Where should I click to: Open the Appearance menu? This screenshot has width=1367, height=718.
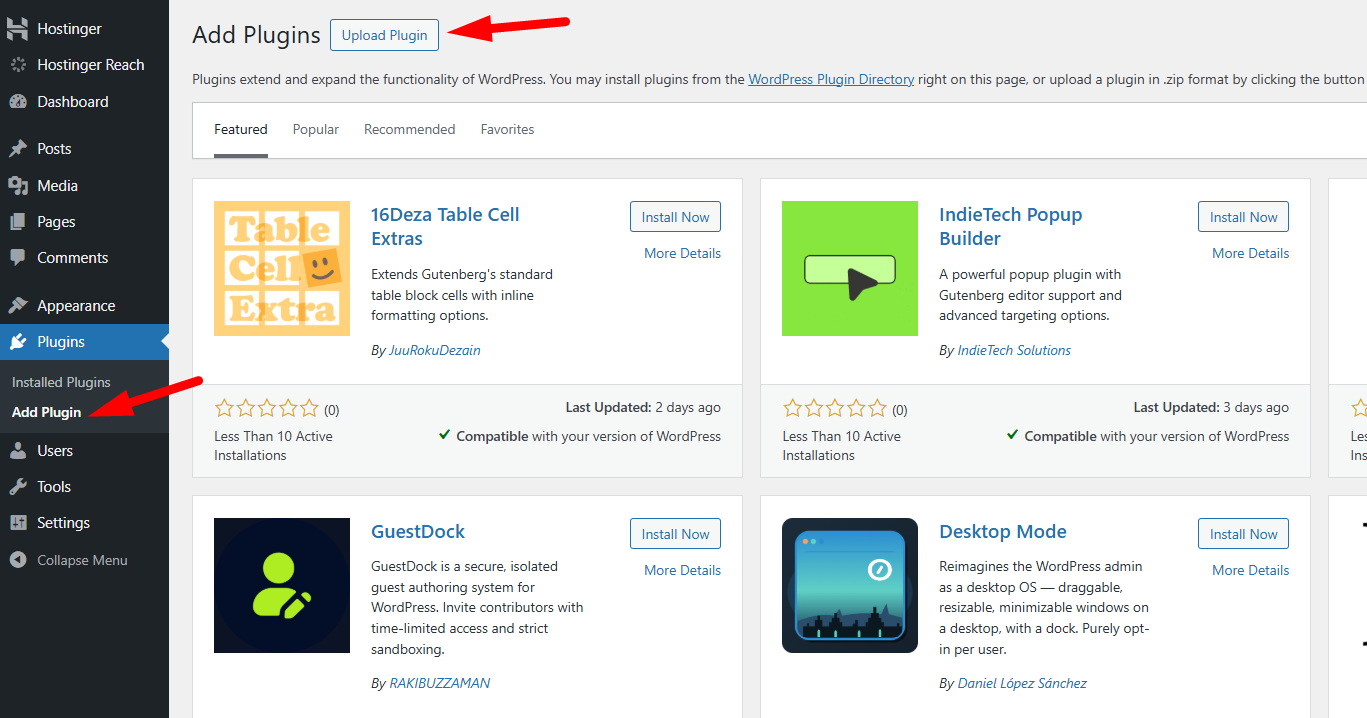point(84,306)
